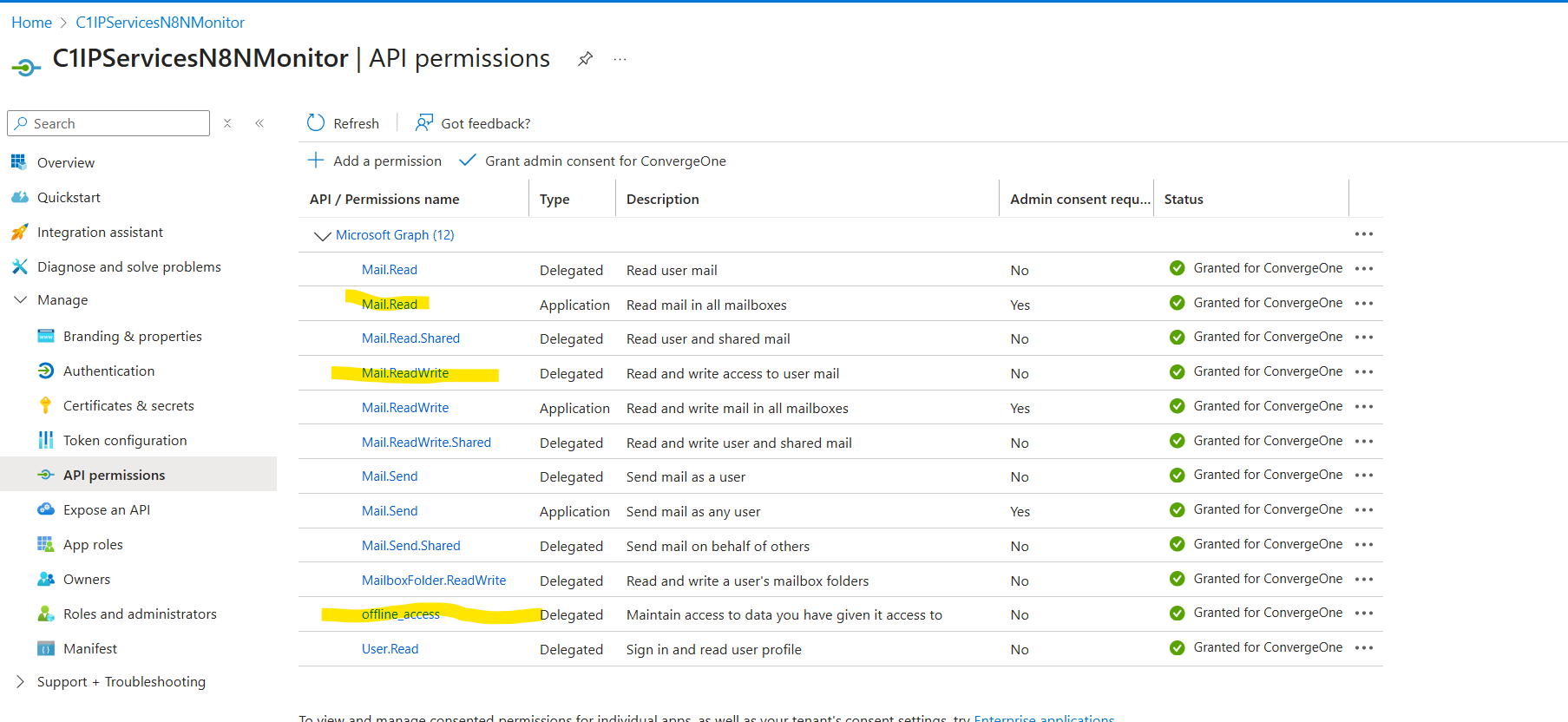Open Diagnose and solve problems
The height and width of the screenshot is (722, 1568).
point(128,266)
